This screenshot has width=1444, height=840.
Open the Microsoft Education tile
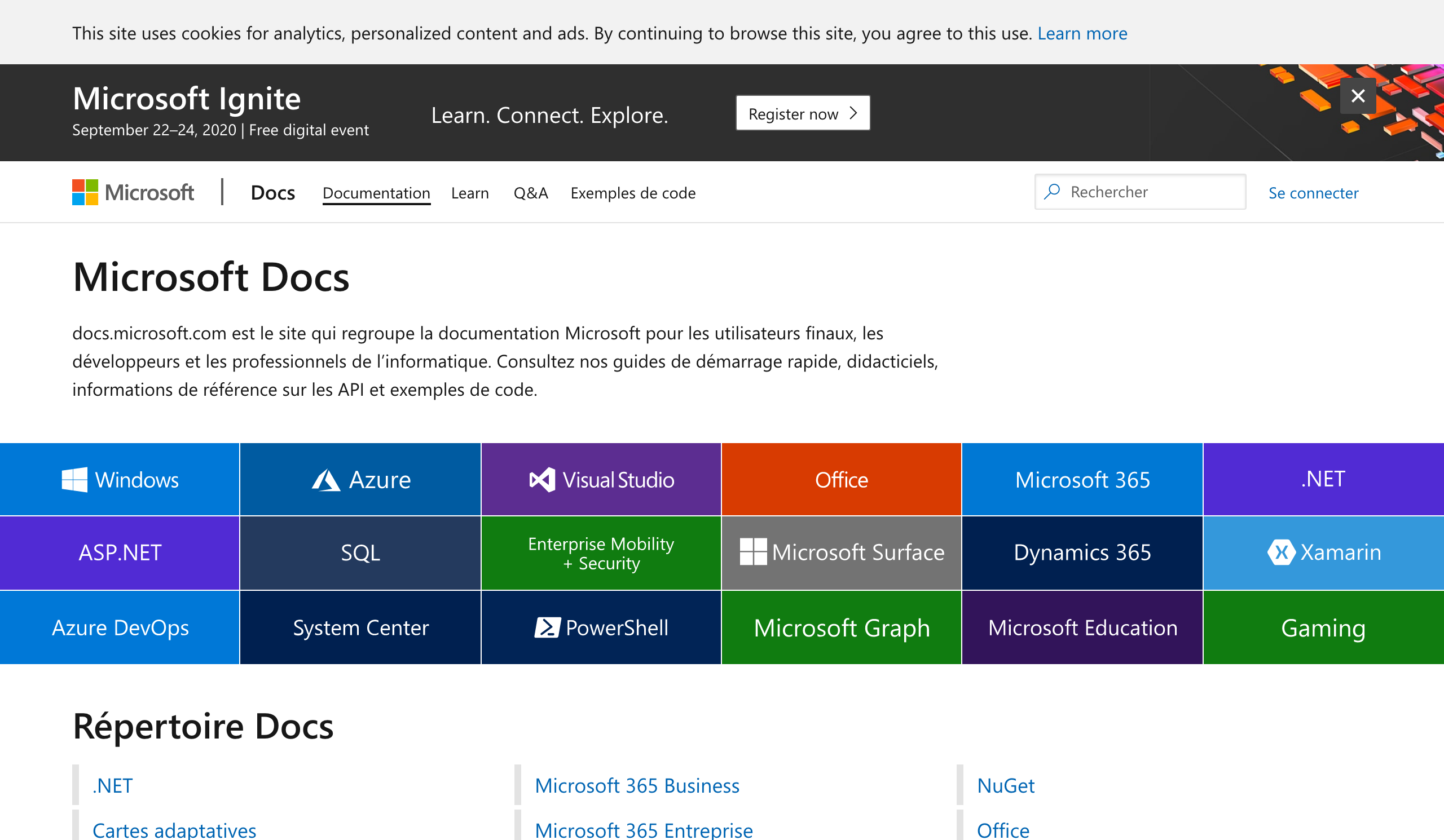pyautogui.click(x=1082, y=627)
